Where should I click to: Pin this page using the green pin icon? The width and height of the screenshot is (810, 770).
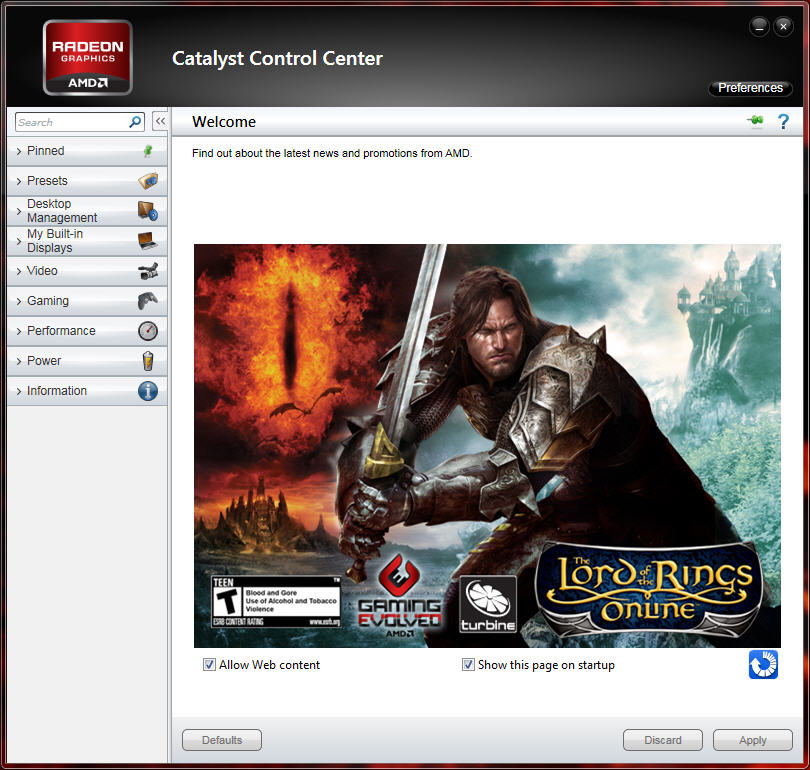click(x=755, y=122)
